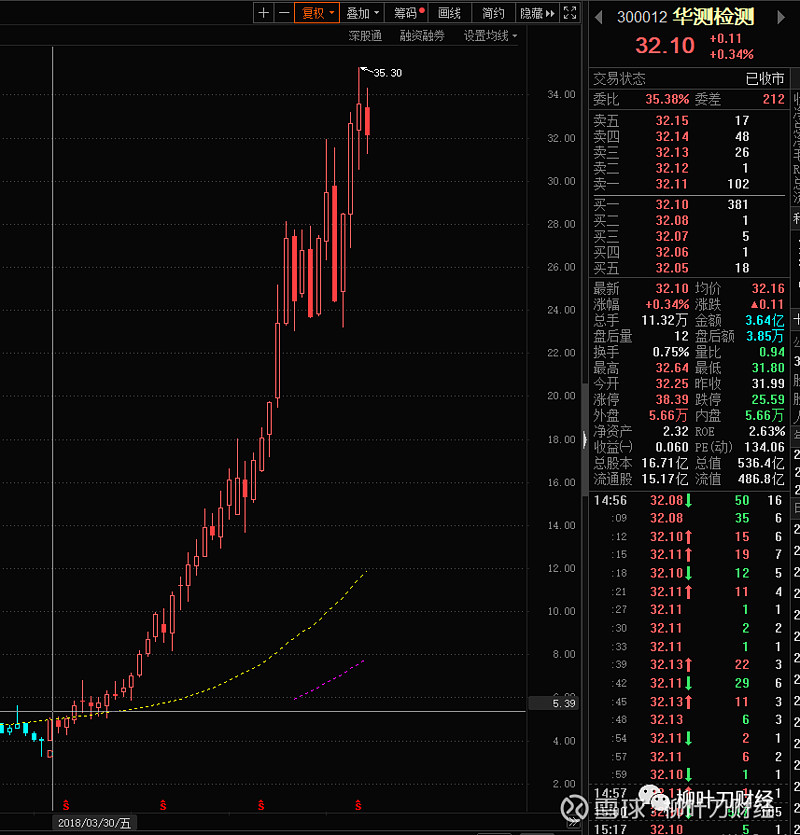800x835 pixels.
Task: Click the 35.30 high price marker
Action: tap(387, 72)
